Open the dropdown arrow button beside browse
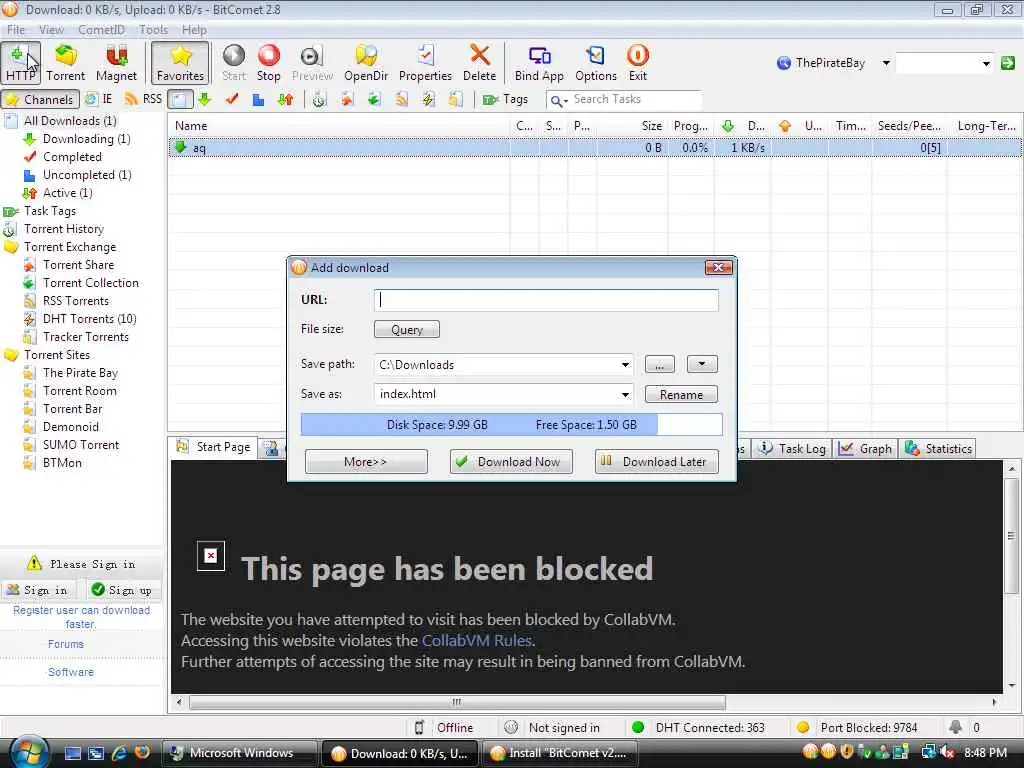 pyautogui.click(x=702, y=364)
